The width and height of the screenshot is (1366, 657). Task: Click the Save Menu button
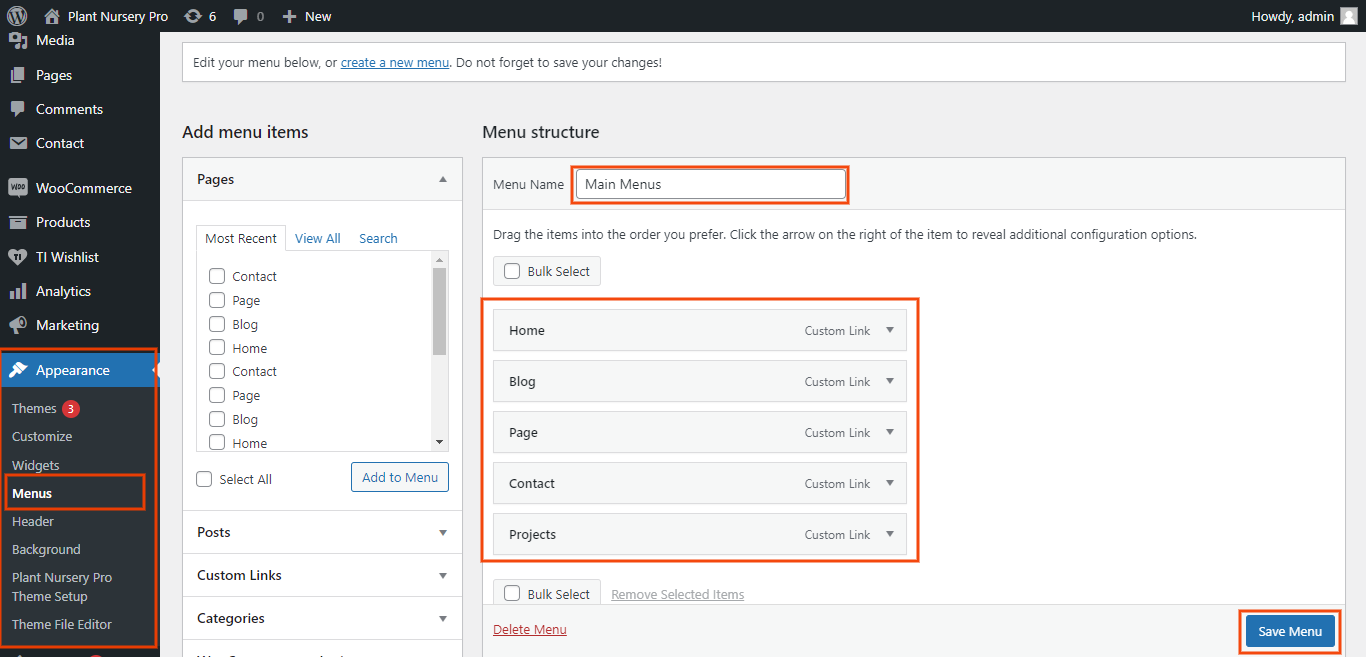(x=1290, y=631)
